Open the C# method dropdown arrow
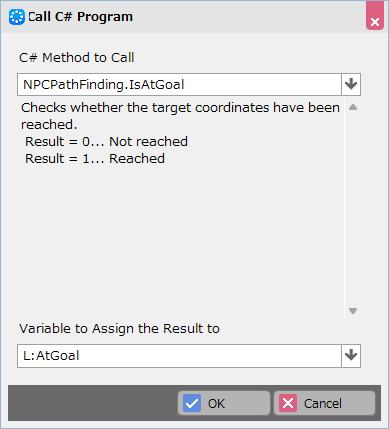 click(x=351, y=84)
